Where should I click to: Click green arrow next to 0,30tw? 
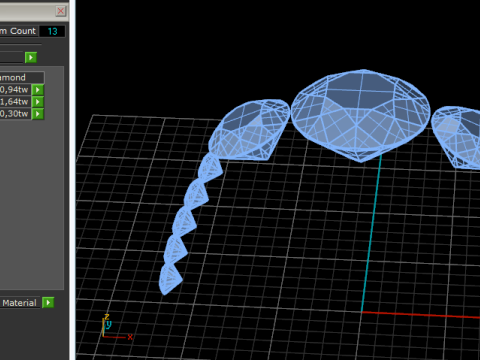(x=38, y=114)
